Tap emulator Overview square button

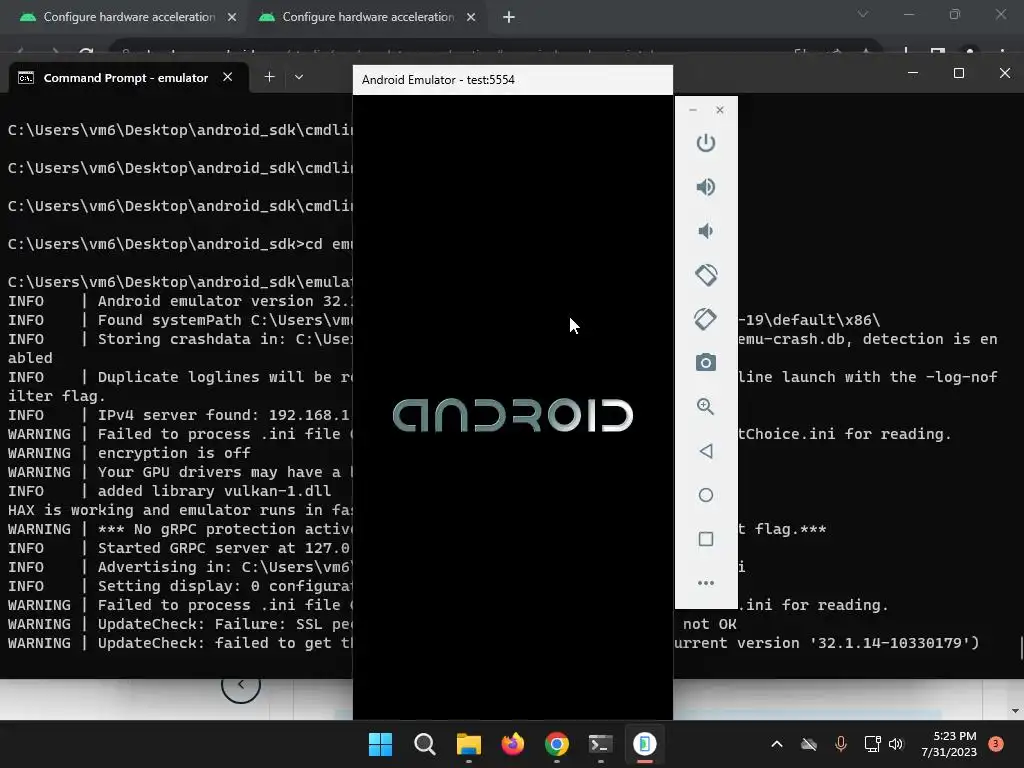point(705,539)
